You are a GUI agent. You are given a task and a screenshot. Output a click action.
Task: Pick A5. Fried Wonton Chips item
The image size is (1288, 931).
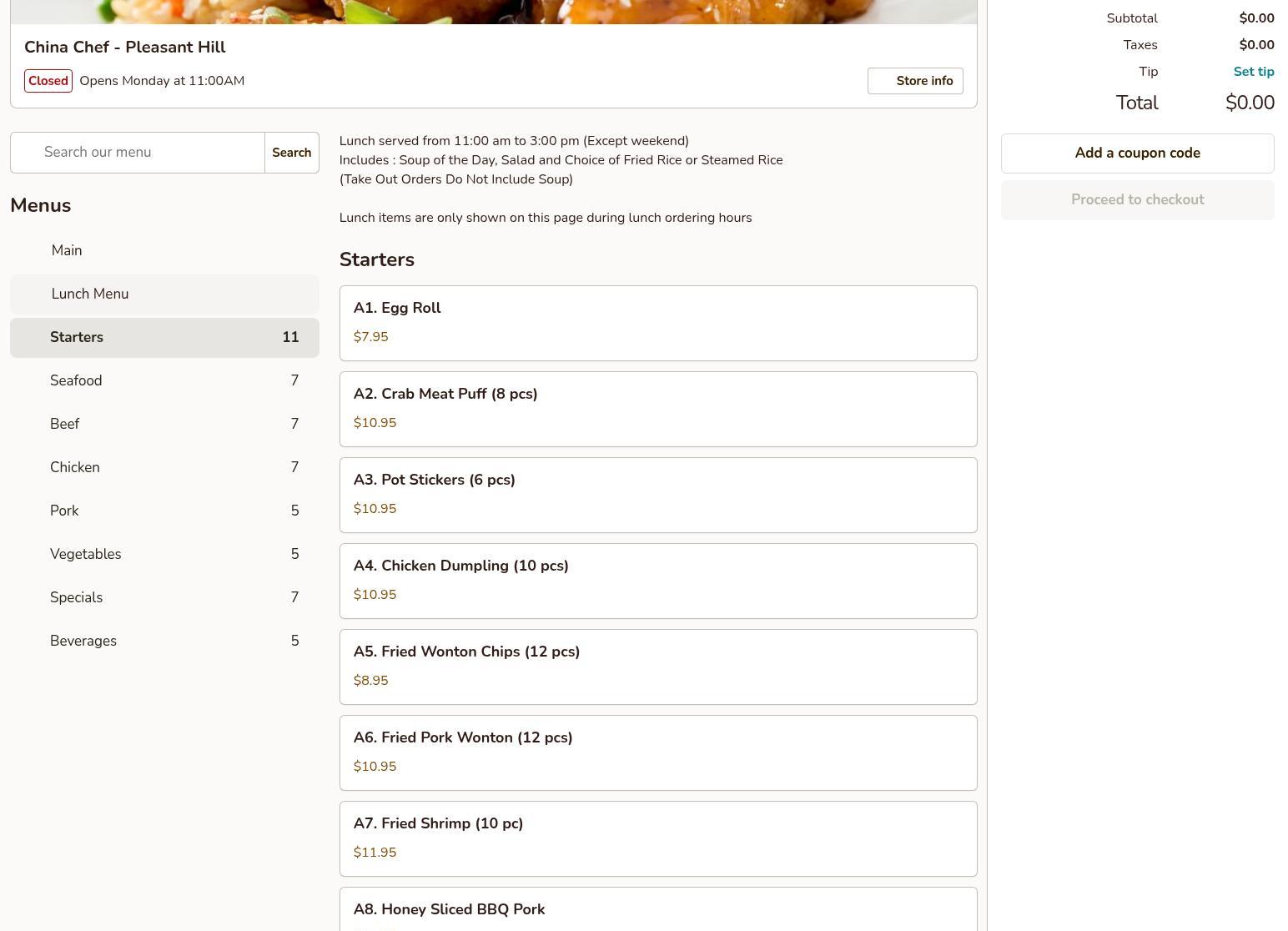tap(657, 667)
